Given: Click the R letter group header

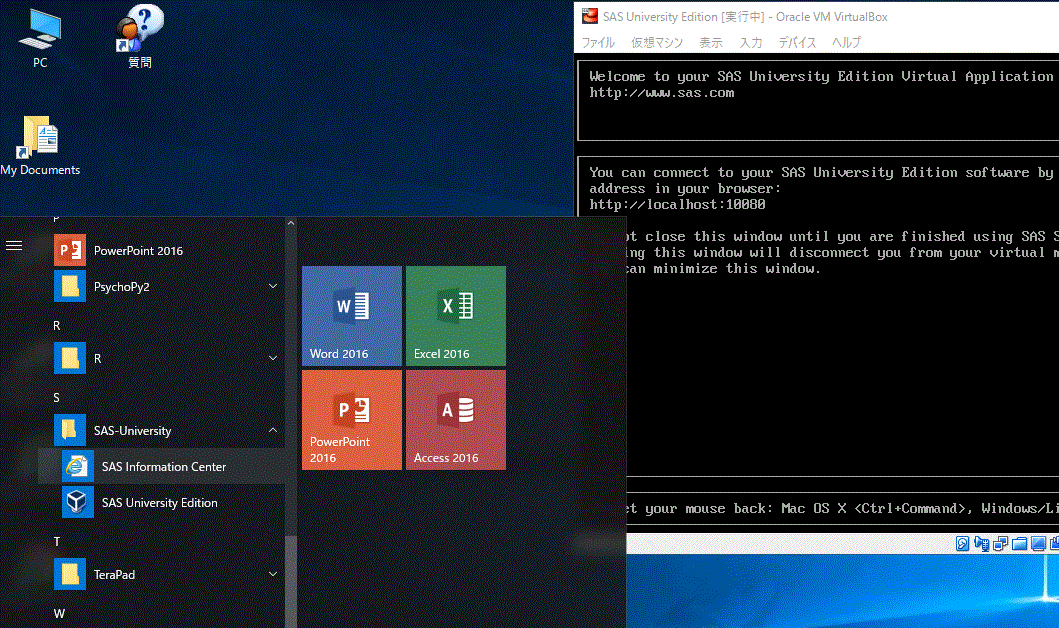Looking at the screenshot, I should point(57,325).
